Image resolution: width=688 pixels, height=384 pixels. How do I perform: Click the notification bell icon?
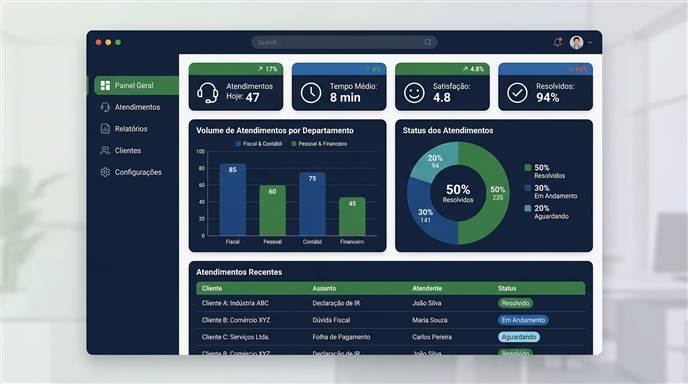click(558, 42)
